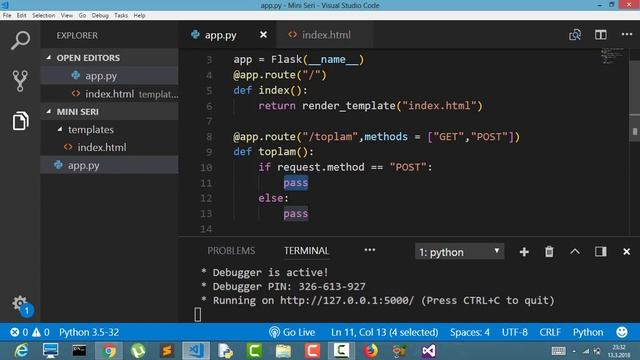Open the Debug menu
The image size is (640, 360).
coord(100,16)
